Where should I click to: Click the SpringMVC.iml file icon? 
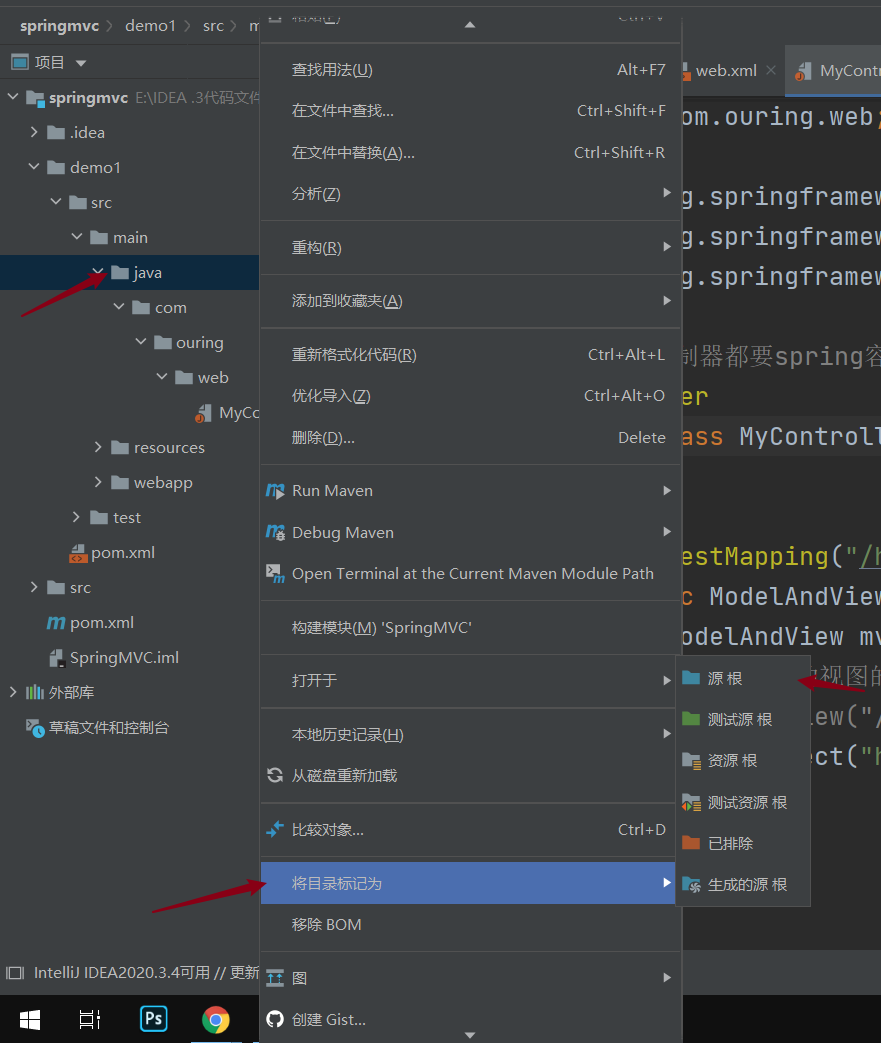point(57,658)
